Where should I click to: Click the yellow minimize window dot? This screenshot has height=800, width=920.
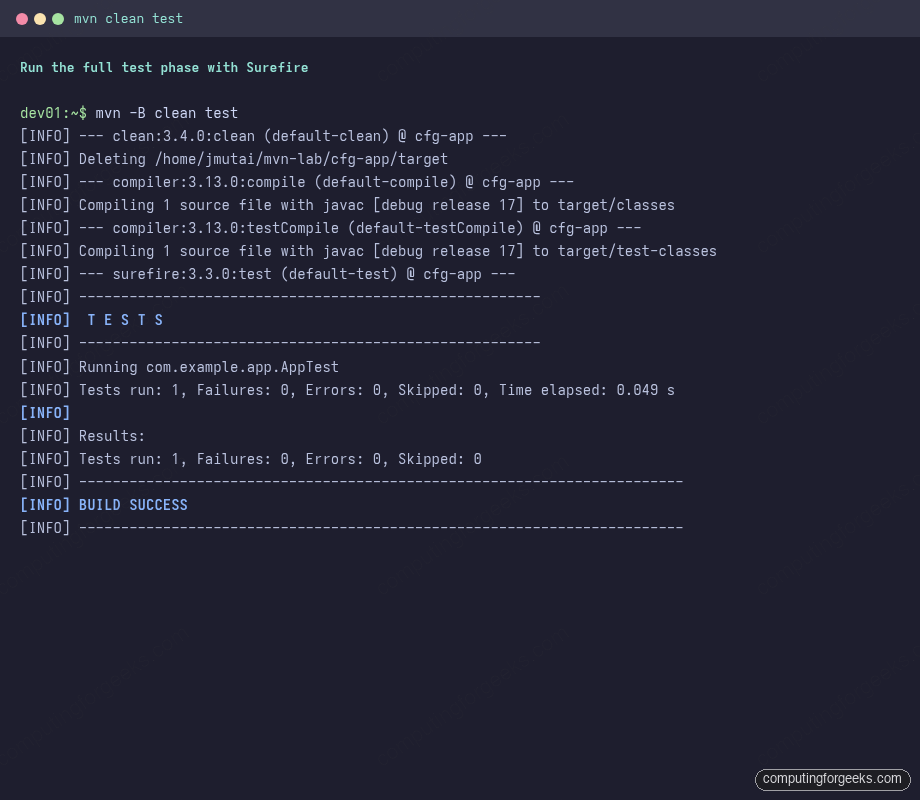coord(40,19)
